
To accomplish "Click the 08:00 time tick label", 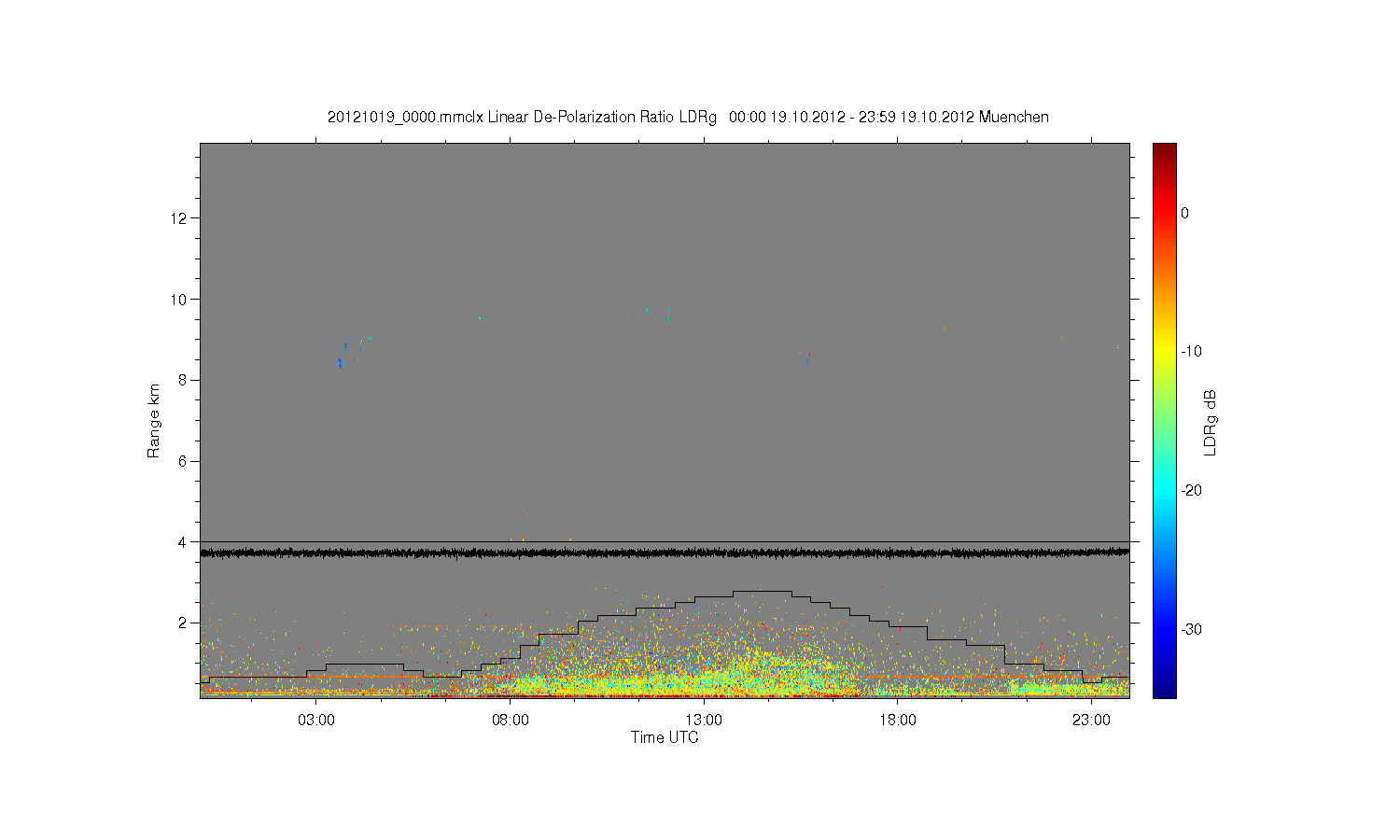I will point(511,721).
